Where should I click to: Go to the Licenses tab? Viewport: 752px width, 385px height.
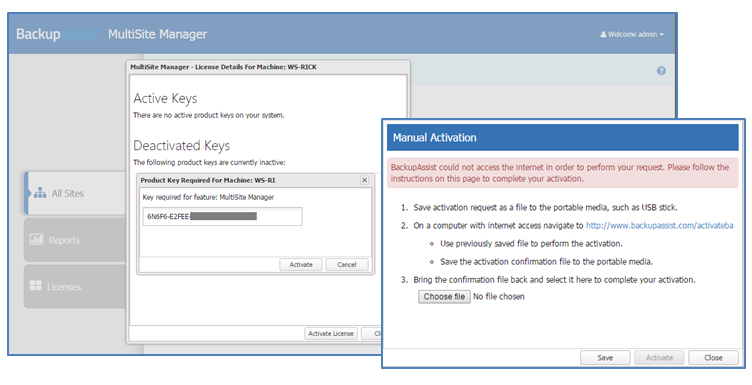coord(75,286)
